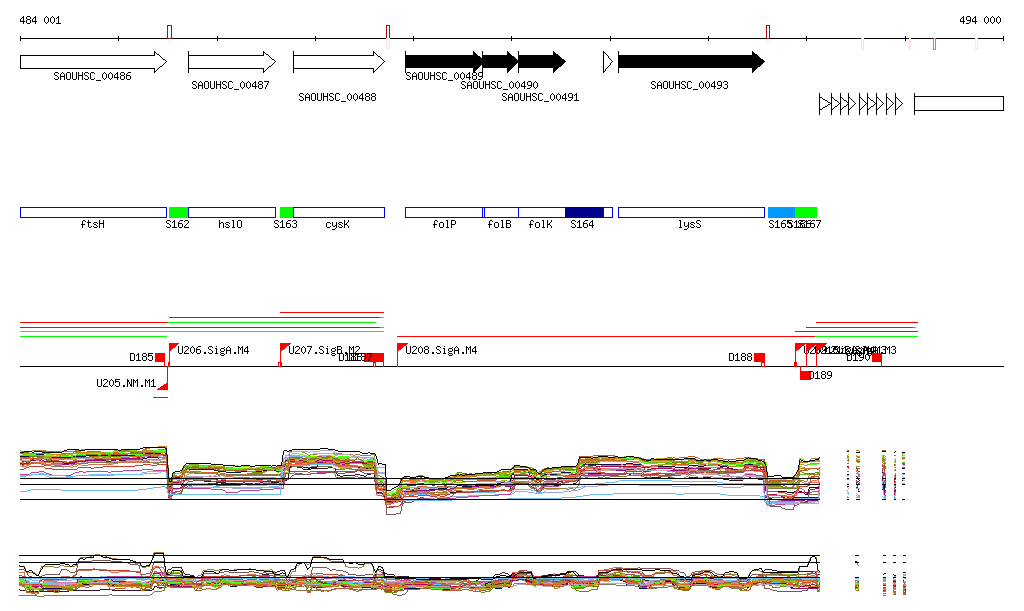Image resolution: width=1024 pixels, height=611 pixels.
Task: Select the D188 red terminator marker
Action: (x=759, y=358)
